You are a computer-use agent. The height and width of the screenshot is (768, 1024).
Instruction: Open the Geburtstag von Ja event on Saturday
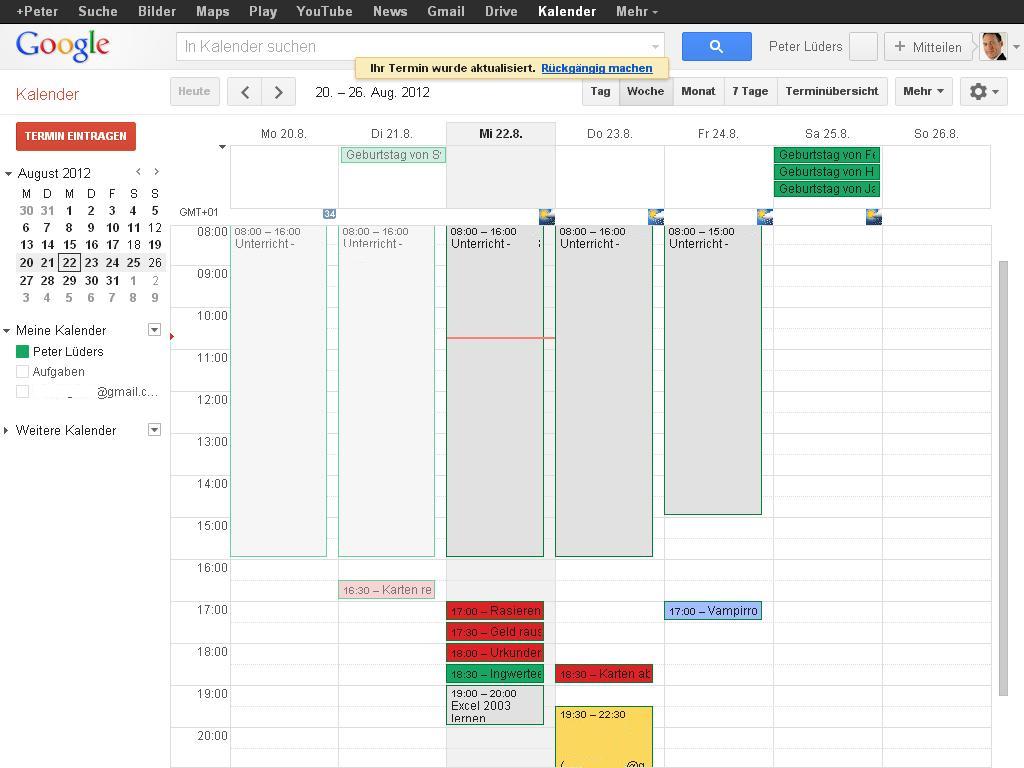pos(827,189)
